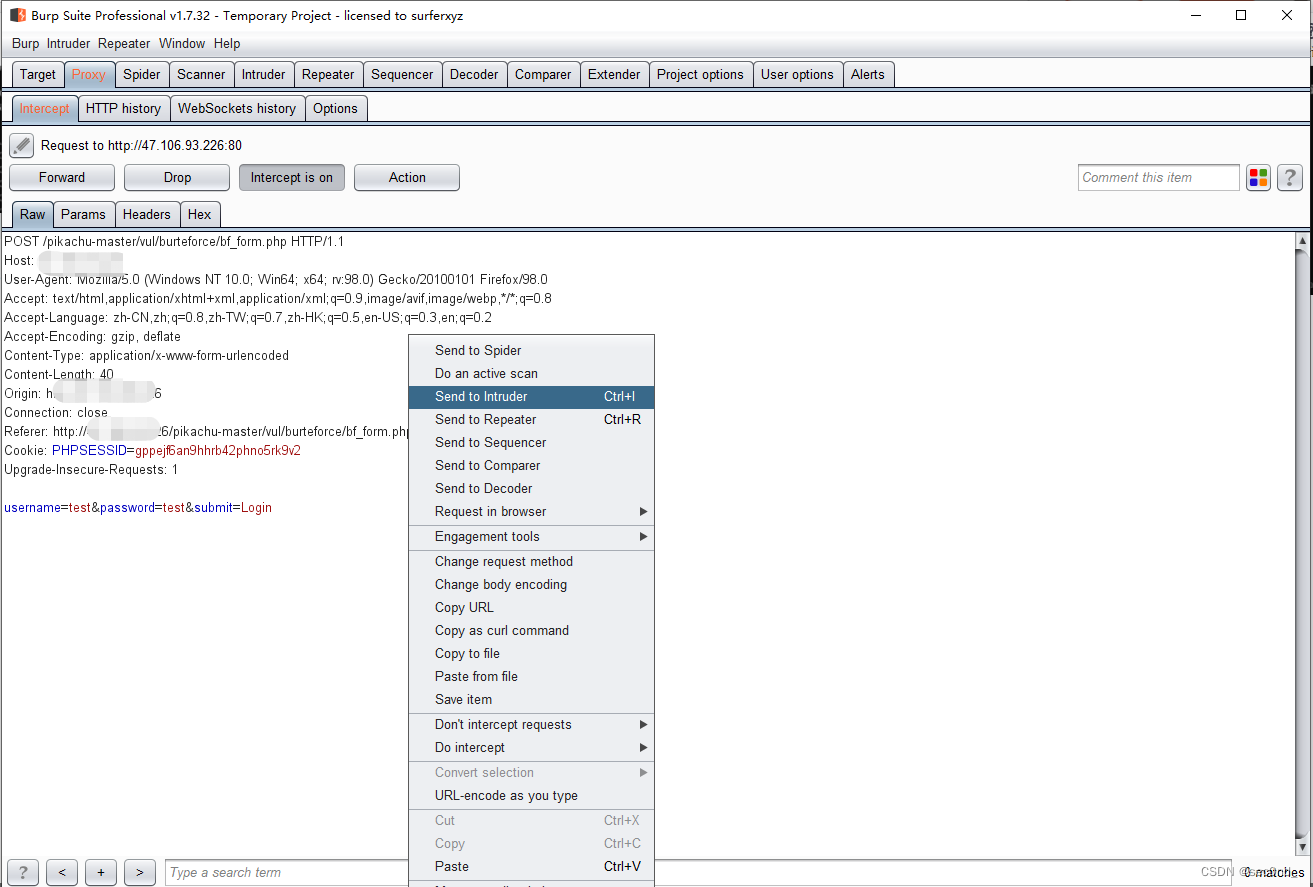Select Send to Sequencer entry
1313x887 pixels.
531,442
